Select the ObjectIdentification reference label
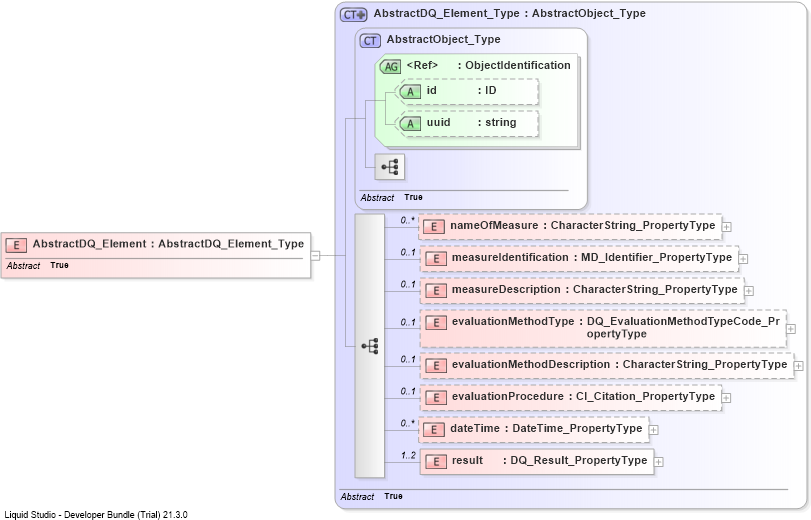Image resolution: width=811 pixels, height=520 pixels. click(488, 65)
